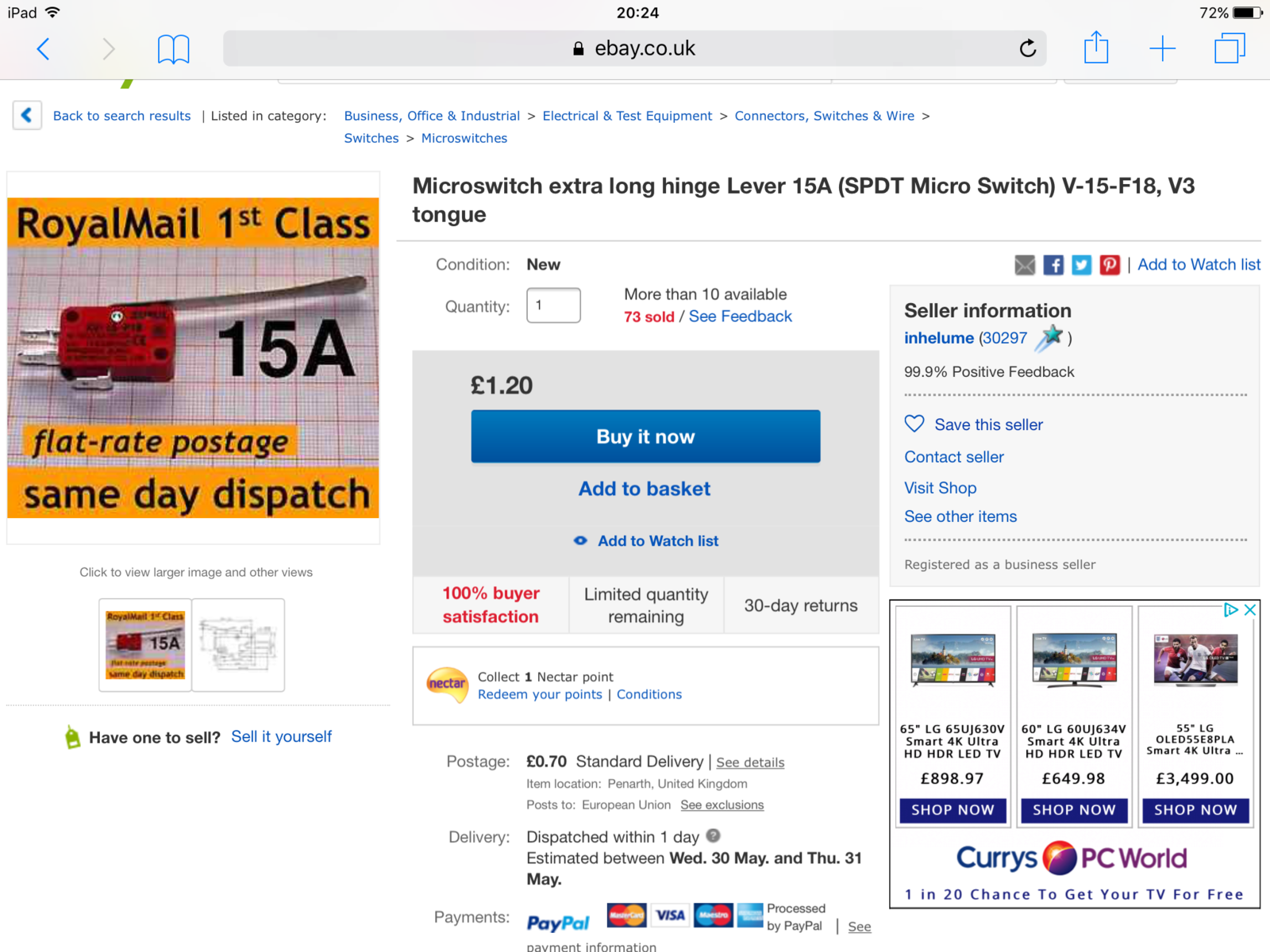Click the dispatch time help icon
This screenshot has height=952, width=1270.
click(x=713, y=835)
